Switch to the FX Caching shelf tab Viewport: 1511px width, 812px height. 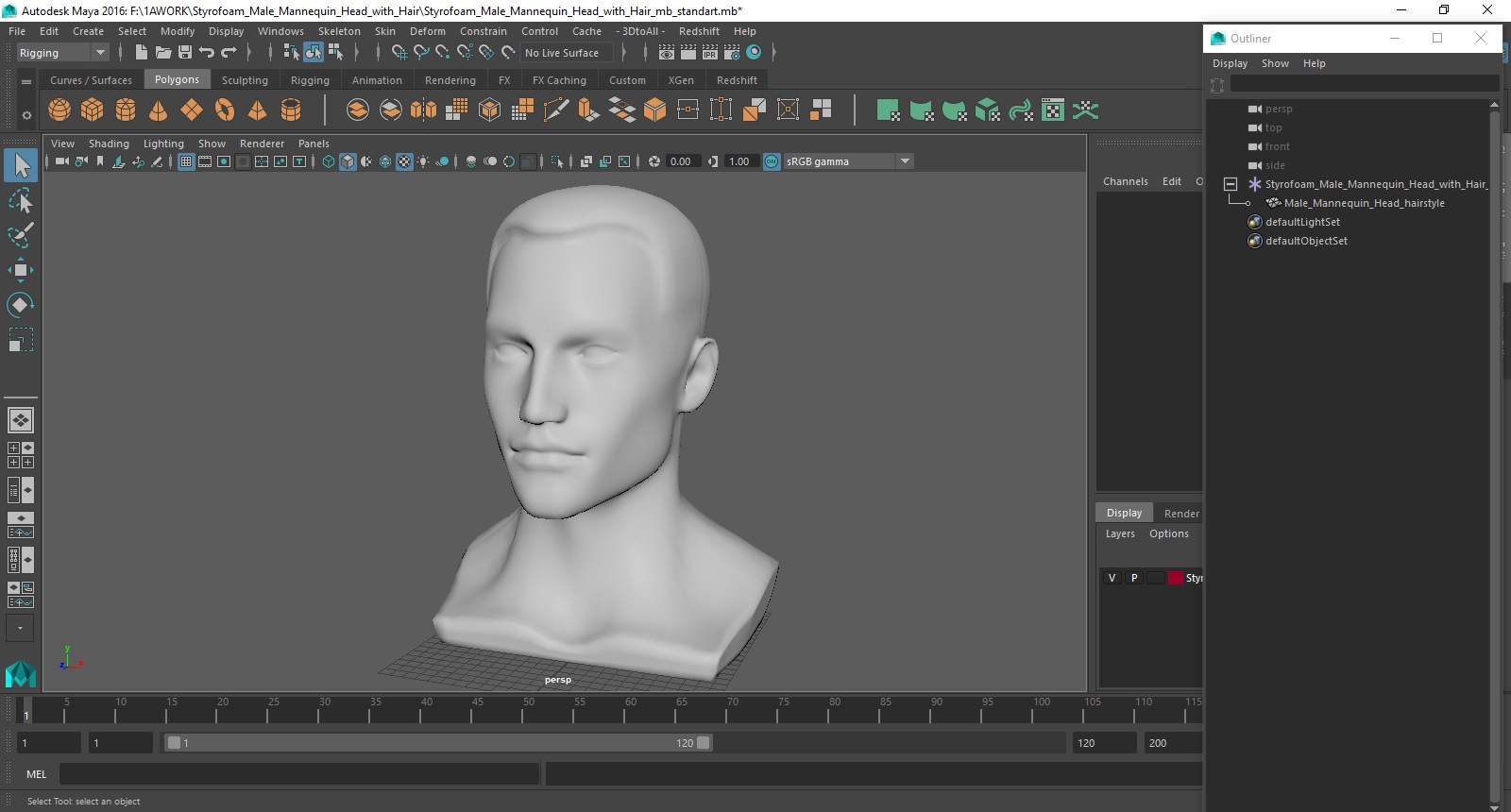click(559, 80)
